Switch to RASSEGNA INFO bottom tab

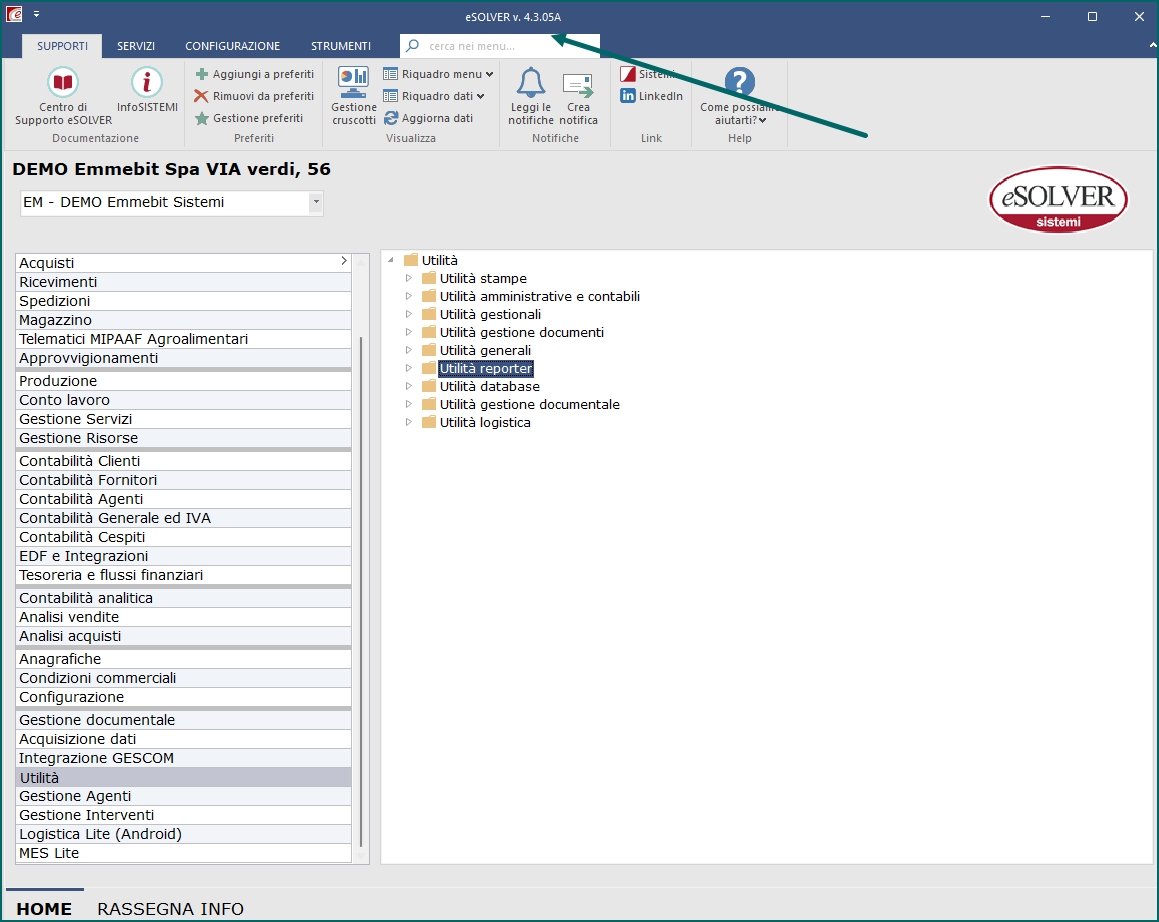coord(171,908)
